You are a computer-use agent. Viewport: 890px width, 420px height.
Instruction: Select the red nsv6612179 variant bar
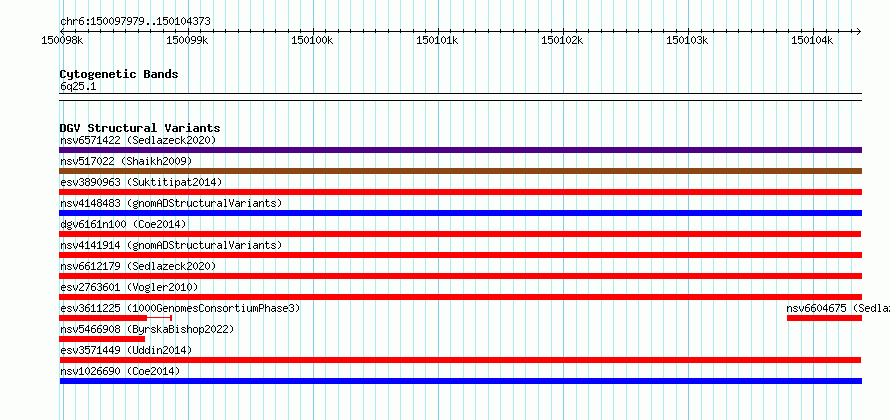[460, 276]
